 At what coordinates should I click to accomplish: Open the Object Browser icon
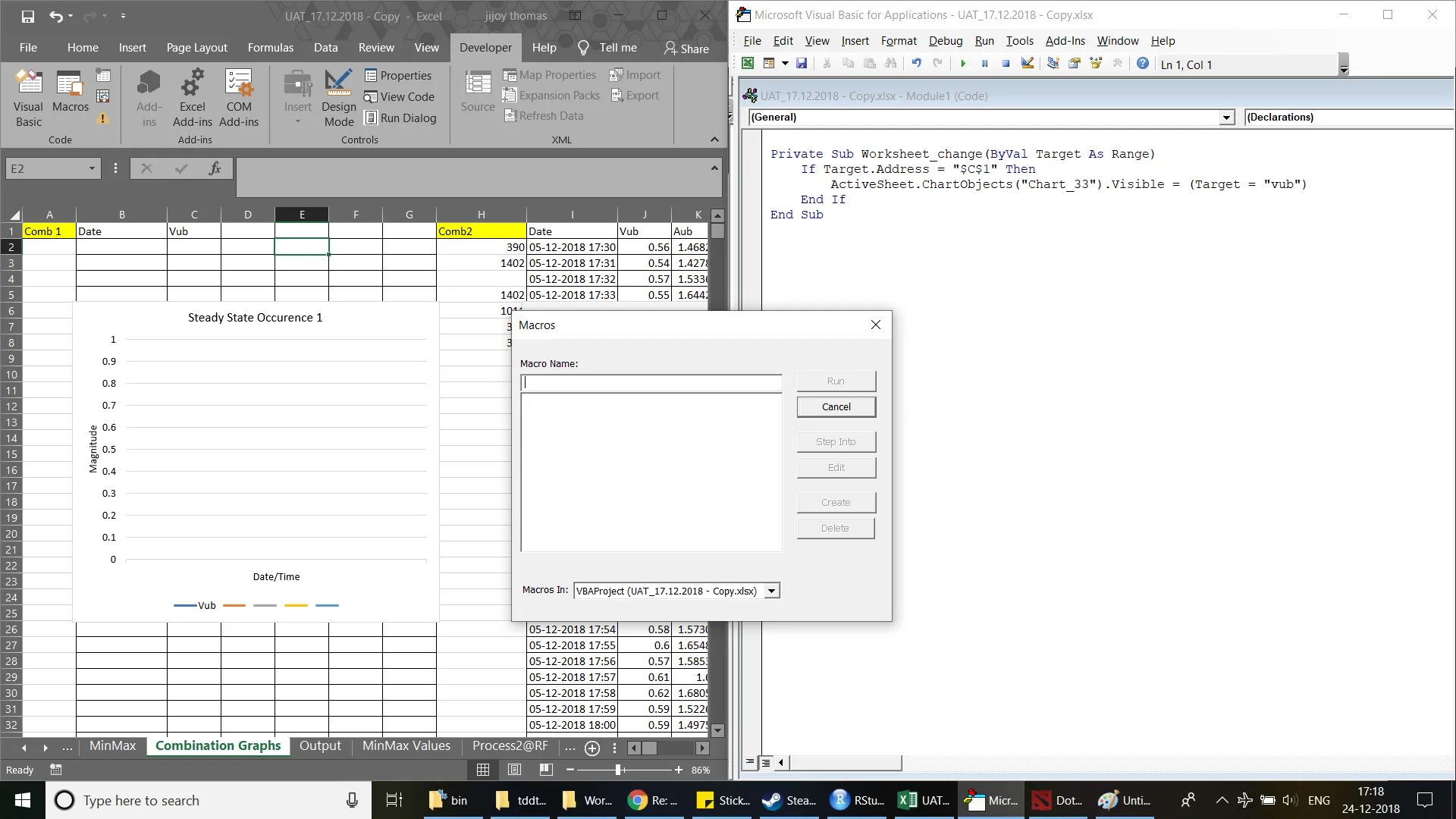pos(1096,64)
